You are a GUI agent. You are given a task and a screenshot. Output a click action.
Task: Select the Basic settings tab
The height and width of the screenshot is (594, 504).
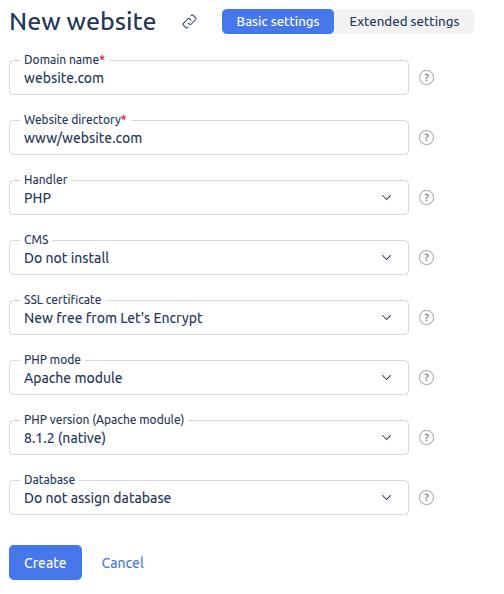(x=278, y=22)
